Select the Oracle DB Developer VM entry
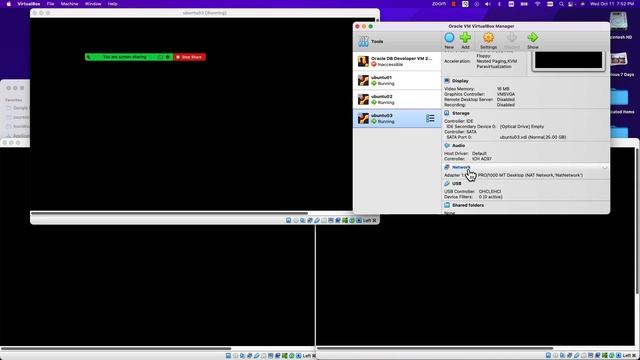 pyautogui.click(x=397, y=61)
